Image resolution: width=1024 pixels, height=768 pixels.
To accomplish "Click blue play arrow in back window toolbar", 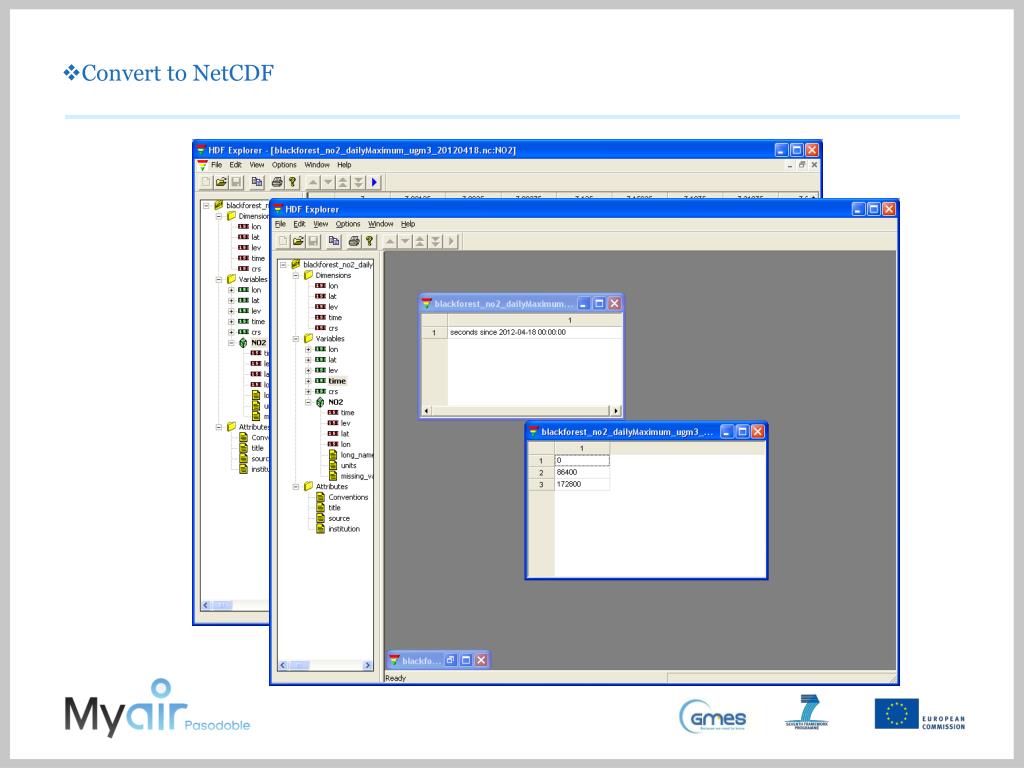I will pos(374,182).
